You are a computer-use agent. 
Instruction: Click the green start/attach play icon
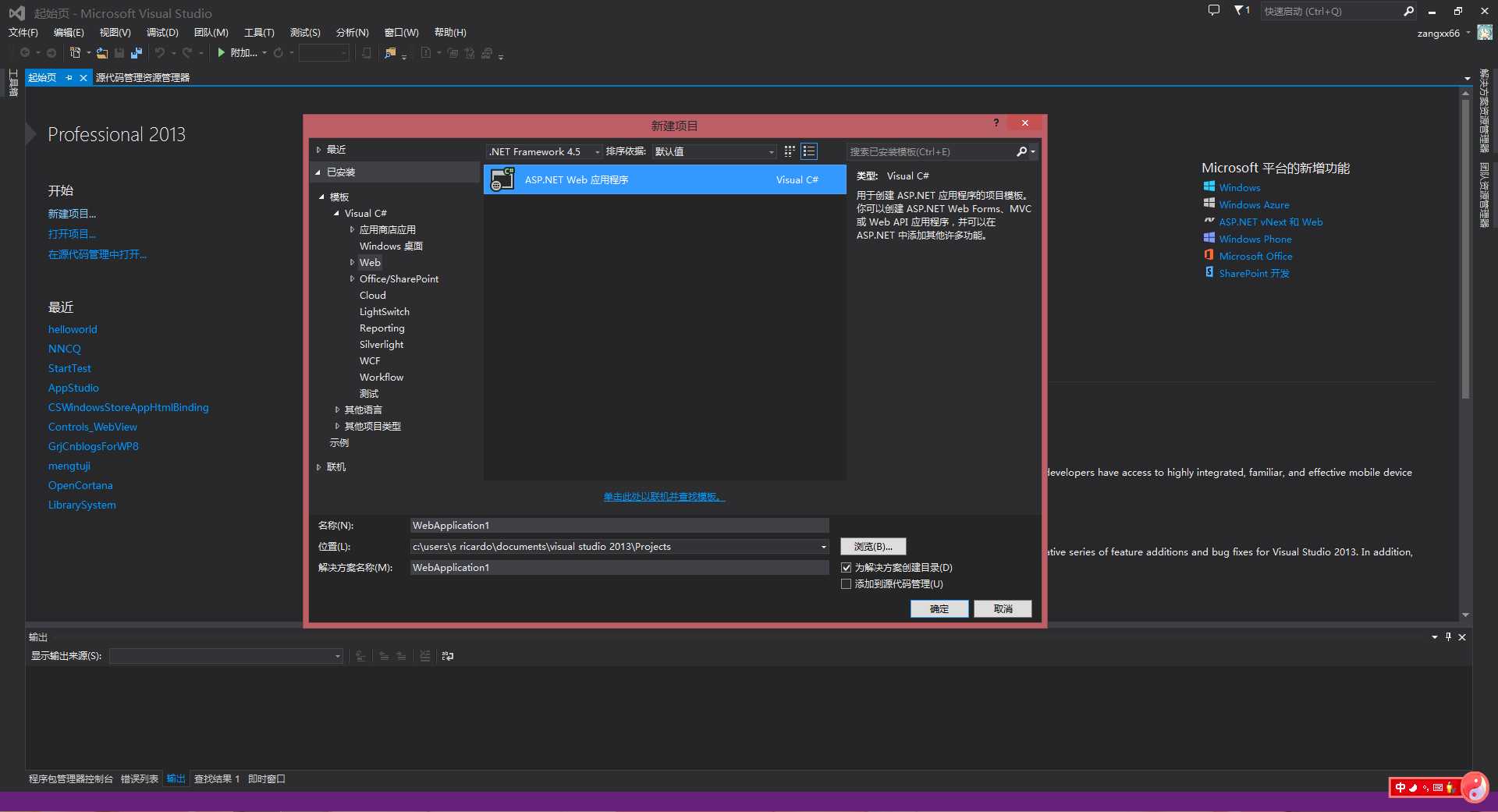point(222,52)
